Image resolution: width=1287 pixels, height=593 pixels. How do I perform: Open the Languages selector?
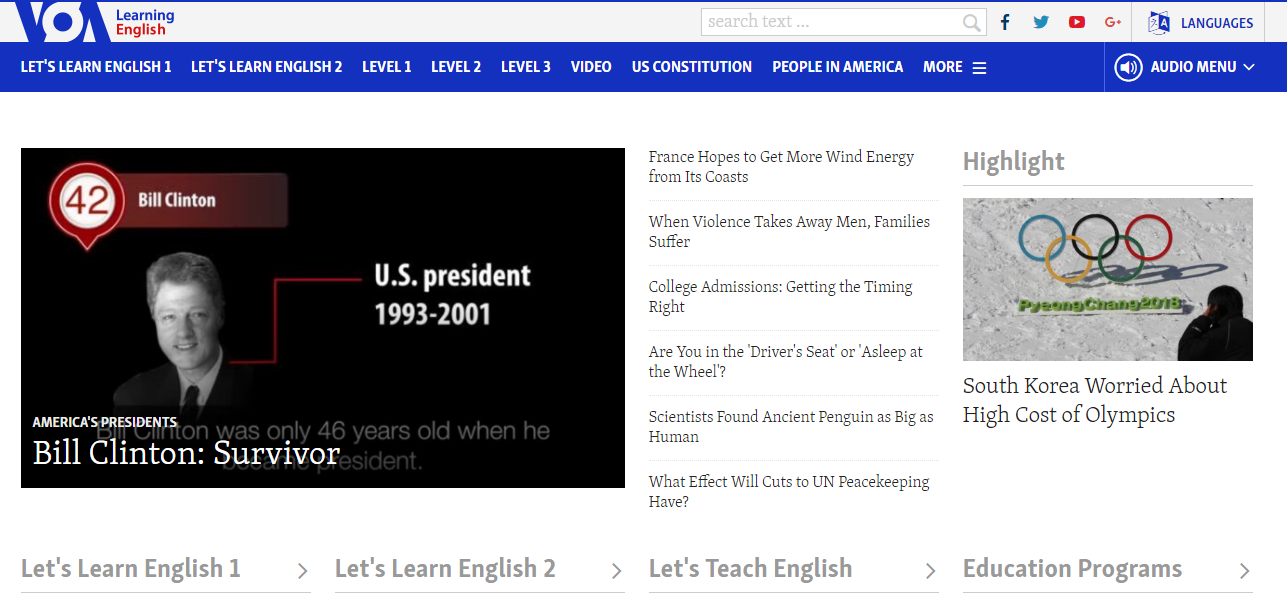(1201, 22)
